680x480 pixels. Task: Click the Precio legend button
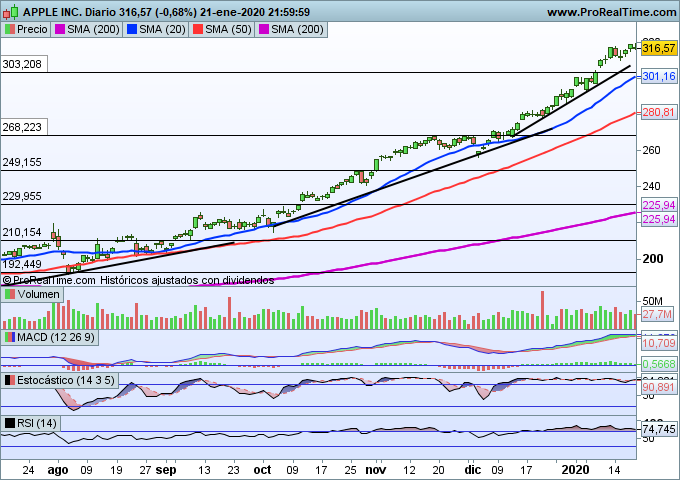(26, 29)
